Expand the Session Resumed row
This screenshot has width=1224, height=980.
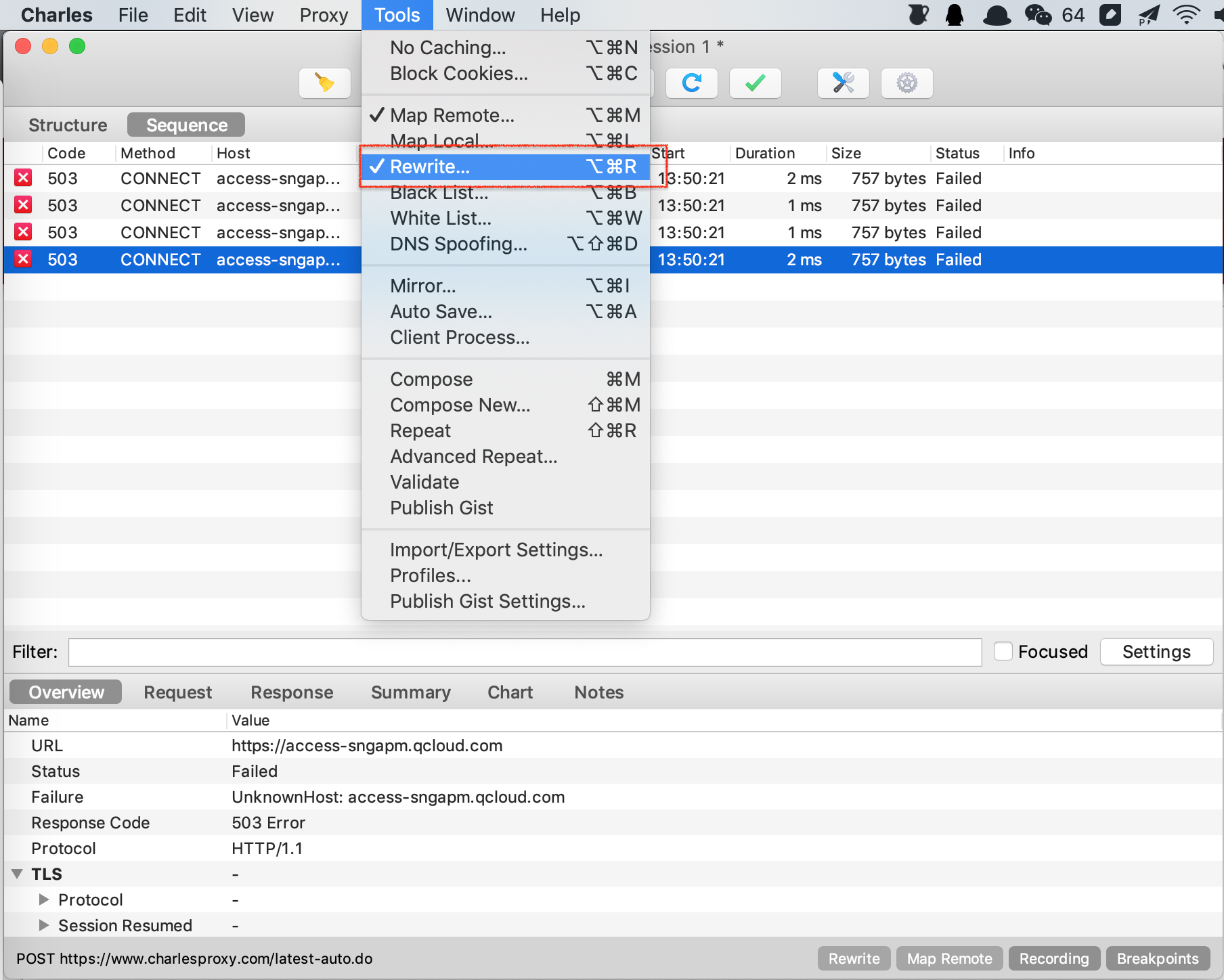tap(44, 925)
